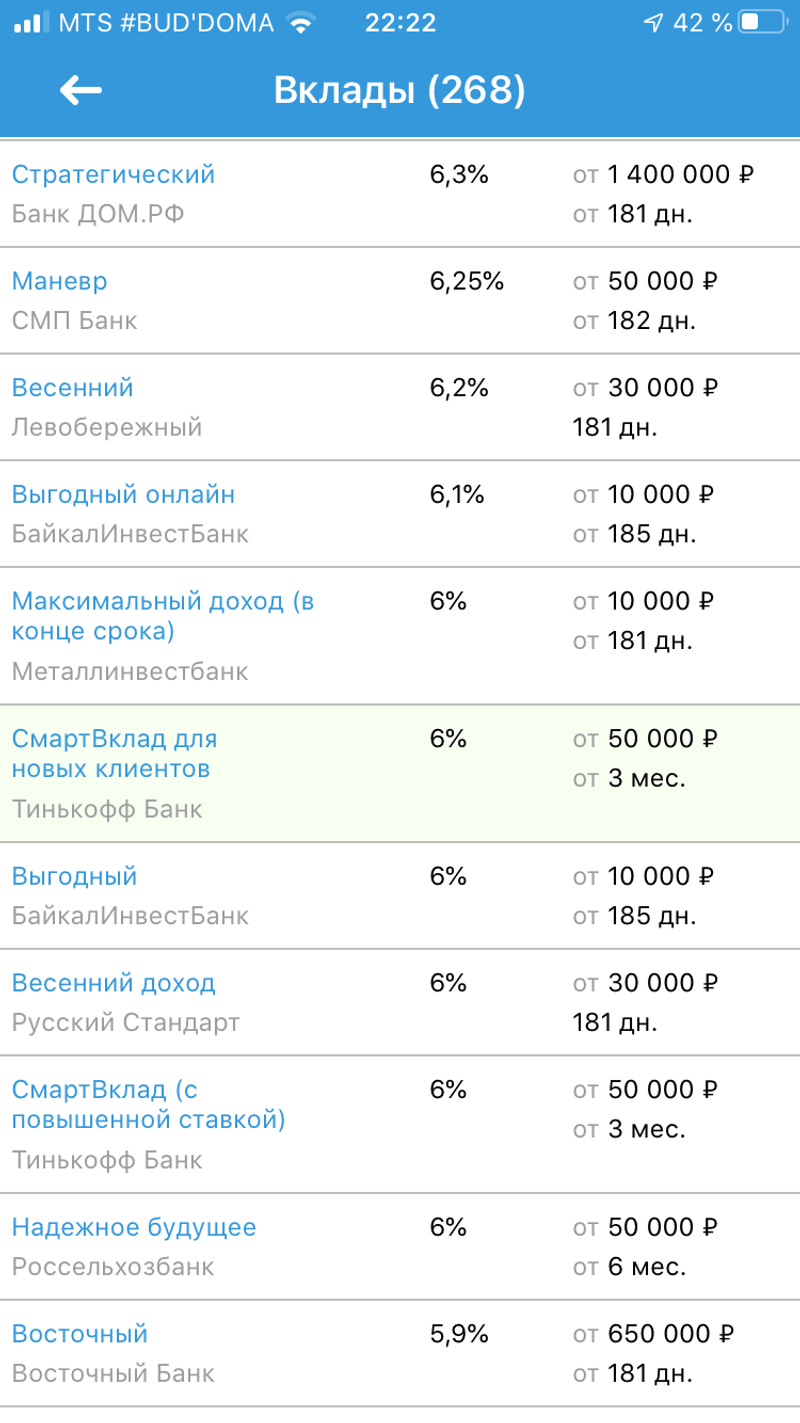Open the Стратегический deposit link

pos(113,174)
